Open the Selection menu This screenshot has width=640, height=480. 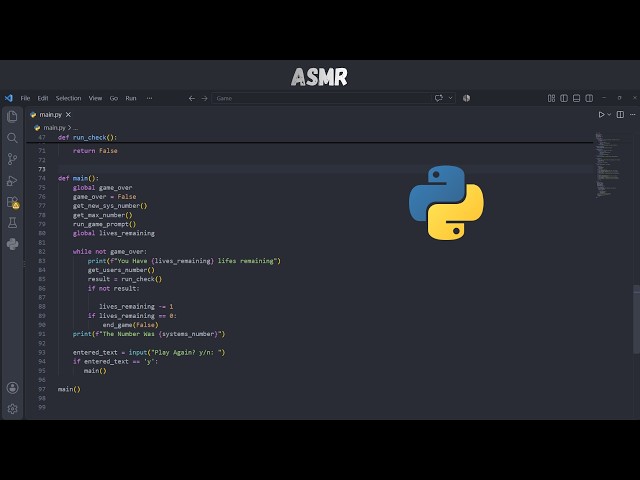point(68,98)
